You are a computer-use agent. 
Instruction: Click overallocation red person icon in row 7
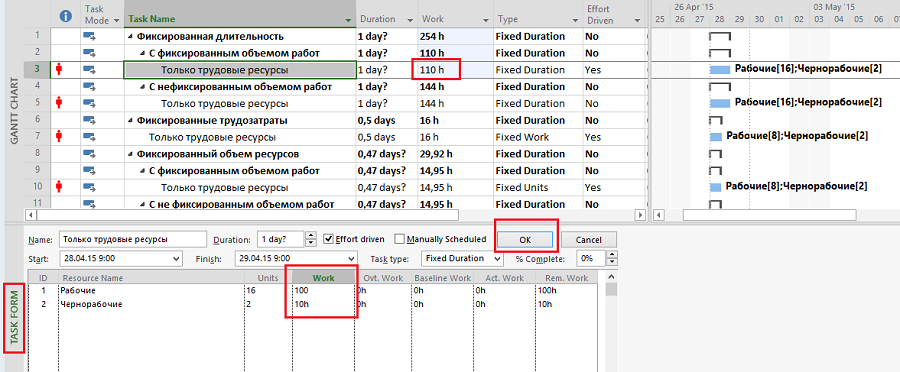pyautogui.click(x=59, y=137)
